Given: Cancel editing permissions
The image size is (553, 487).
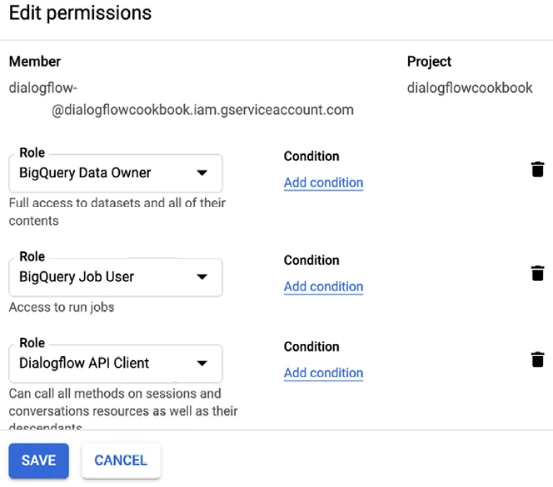Looking at the screenshot, I should coord(121,461).
